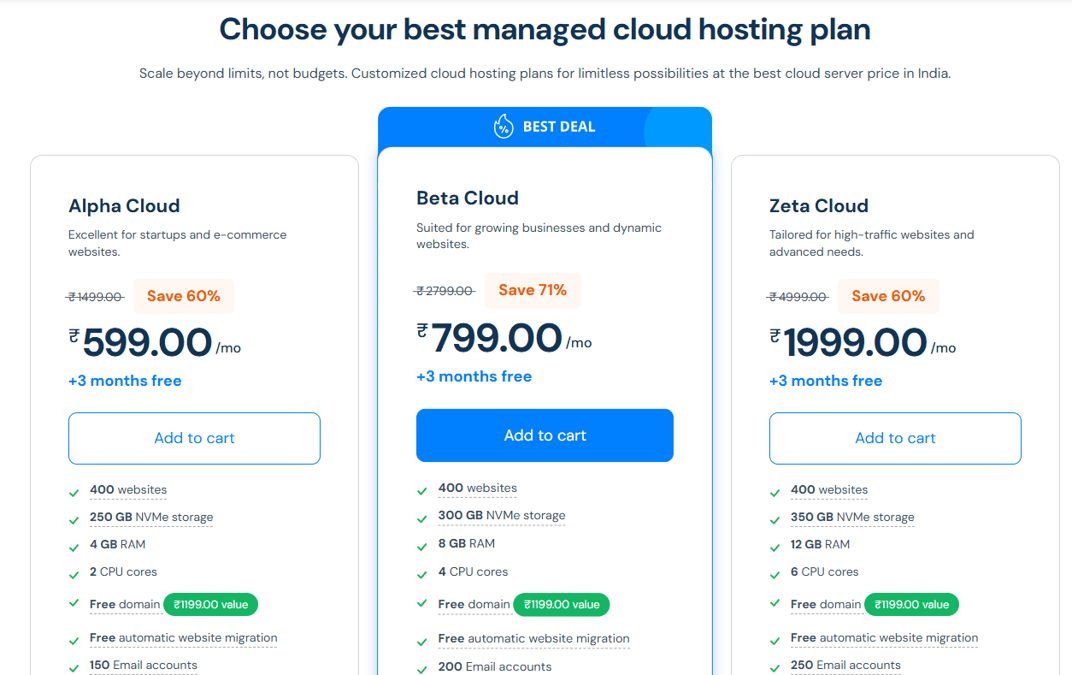Add the Zeta Cloud plan to cart

pyautogui.click(x=894, y=438)
